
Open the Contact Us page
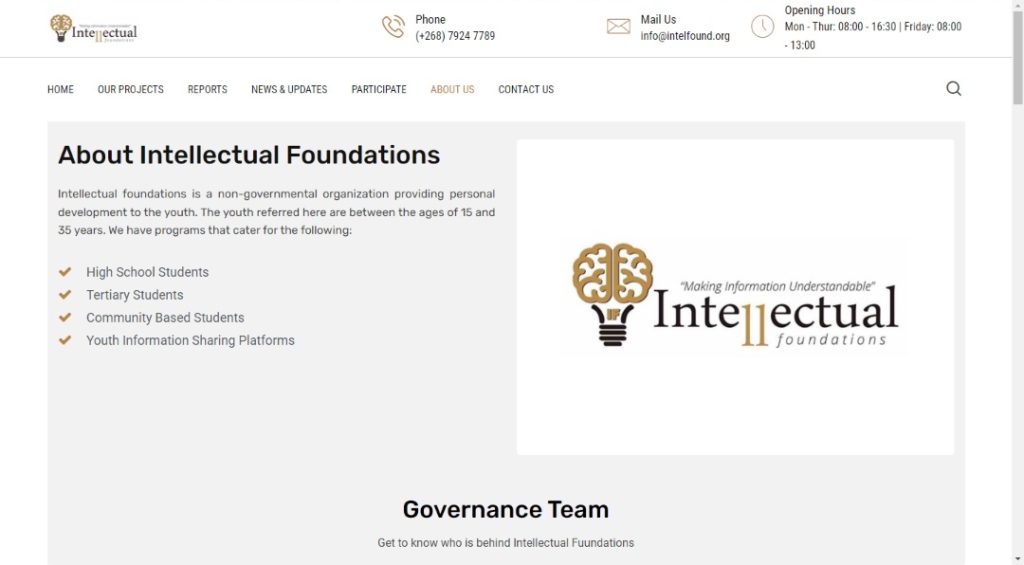pyautogui.click(x=526, y=89)
